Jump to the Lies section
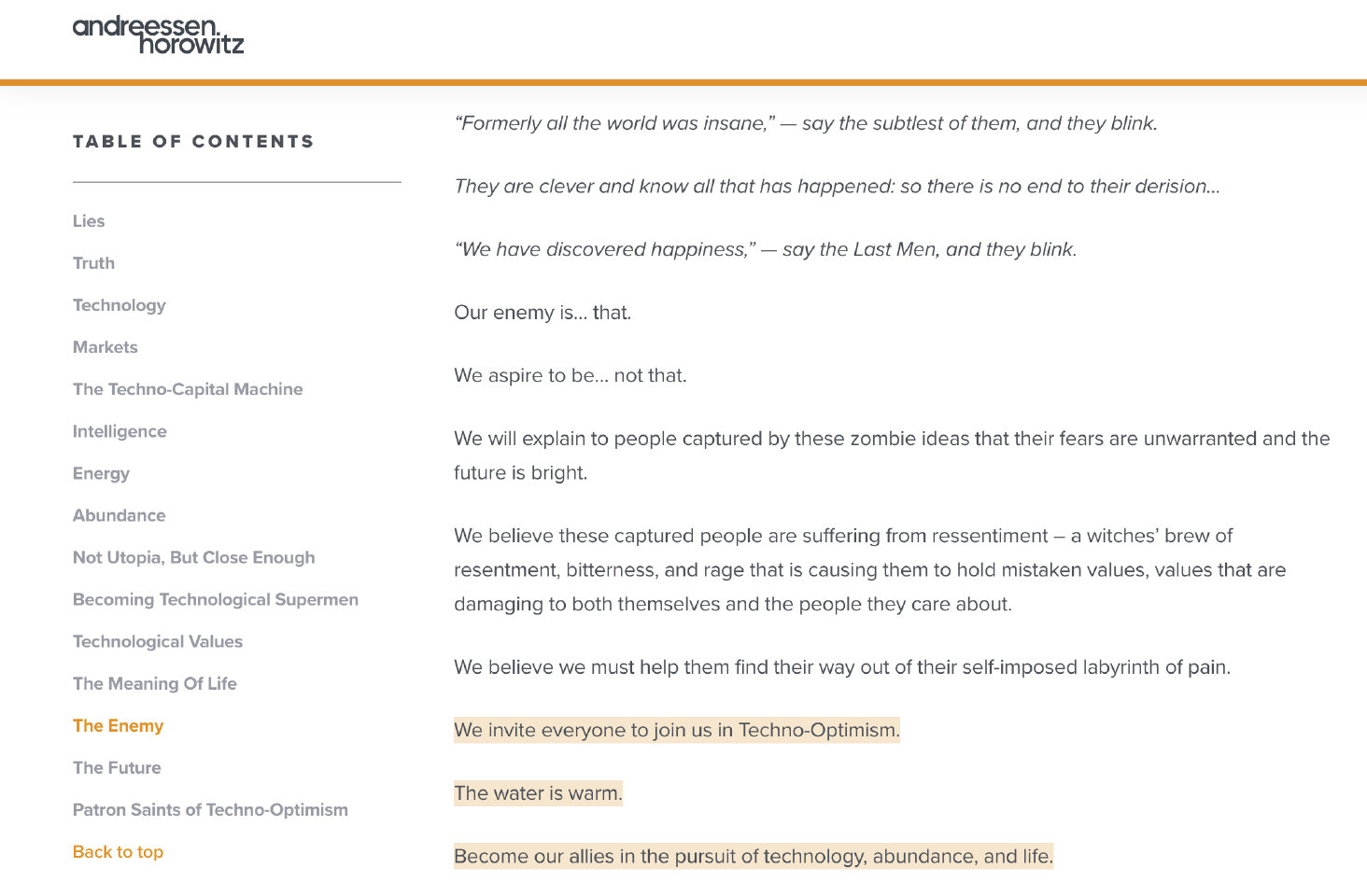 pyautogui.click(x=89, y=221)
